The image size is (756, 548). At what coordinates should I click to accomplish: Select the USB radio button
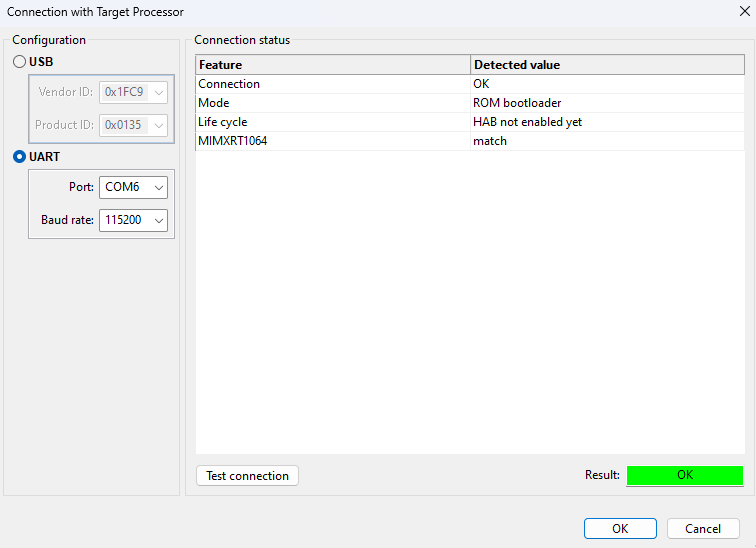pos(20,62)
